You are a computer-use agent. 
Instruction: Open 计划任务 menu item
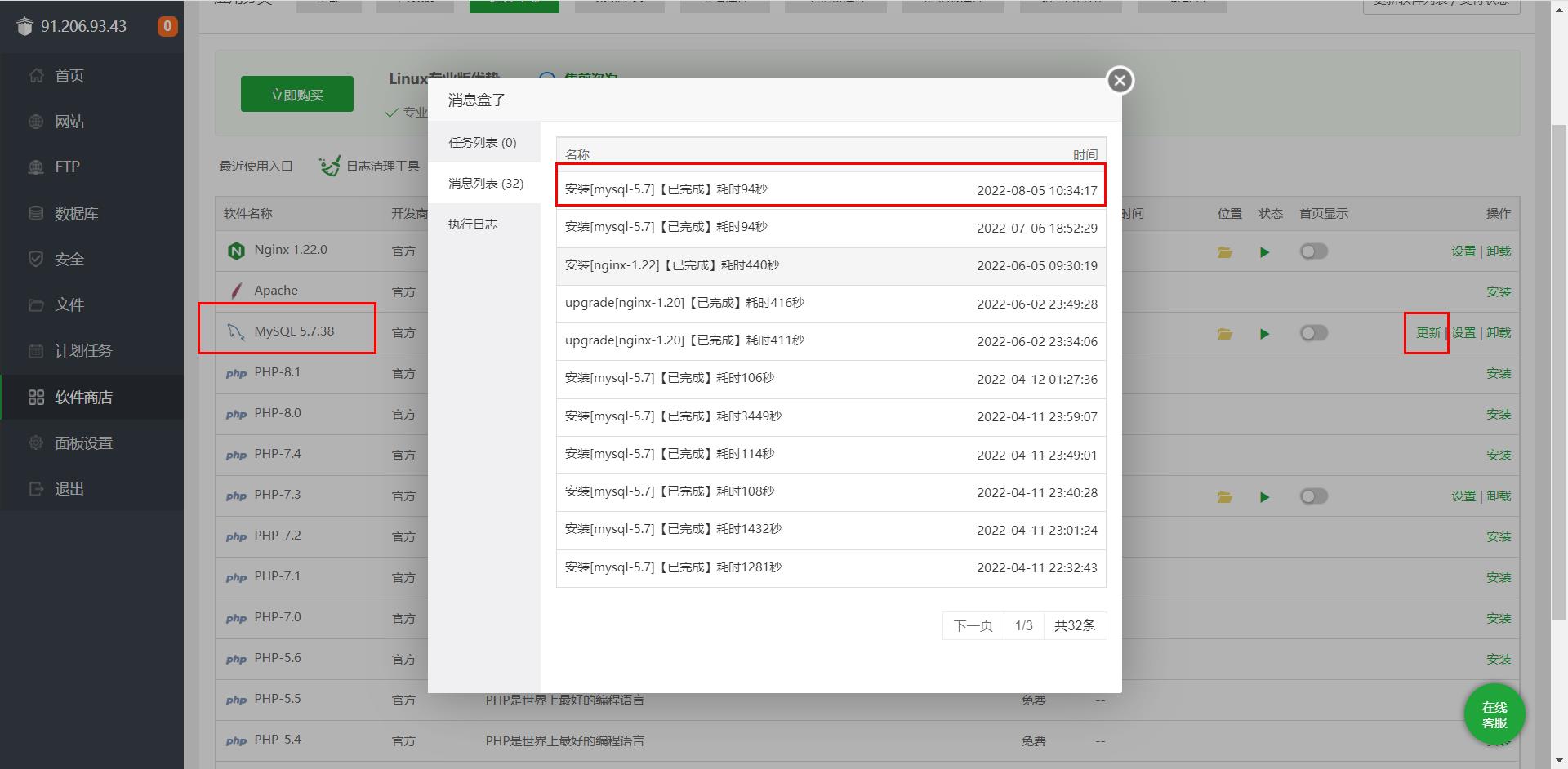[x=91, y=351]
